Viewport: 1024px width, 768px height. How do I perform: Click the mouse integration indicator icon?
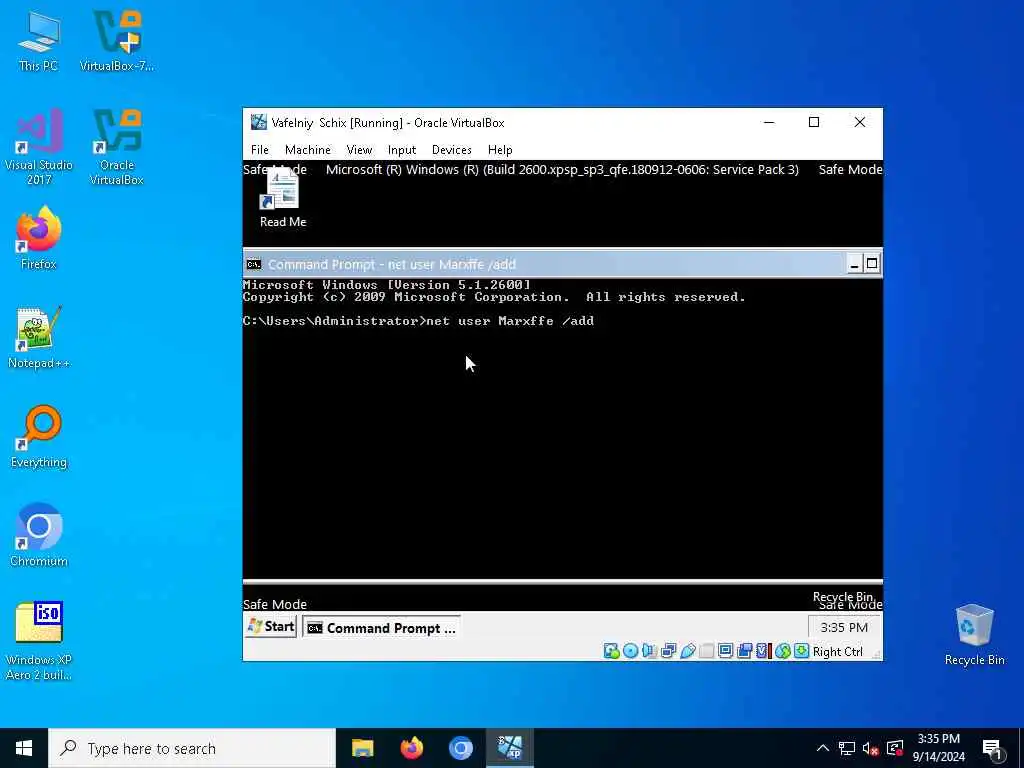[782, 651]
